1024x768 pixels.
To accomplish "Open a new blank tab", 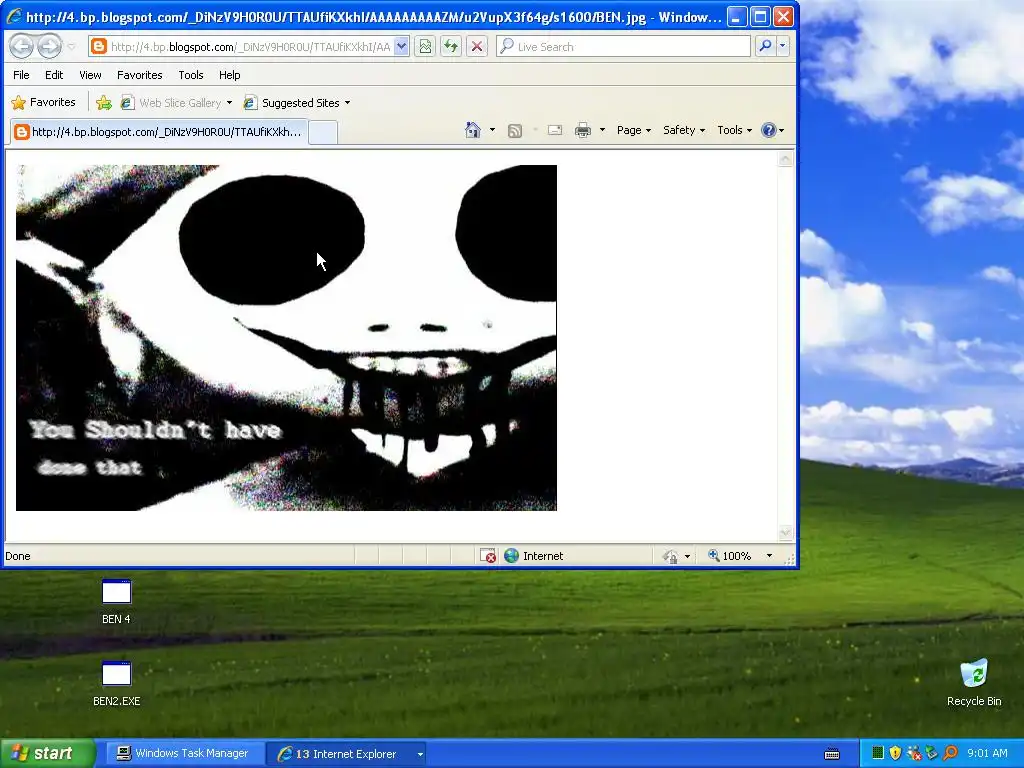I will (x=323, y=133).
